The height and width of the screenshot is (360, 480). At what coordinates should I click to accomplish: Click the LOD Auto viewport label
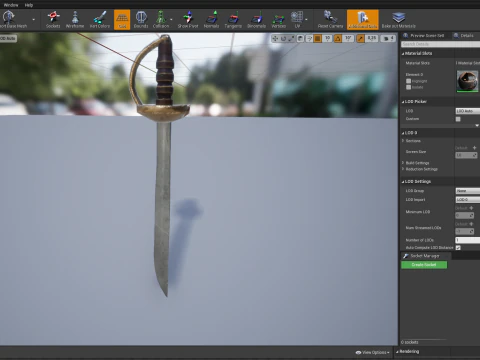tap(8, 38)
